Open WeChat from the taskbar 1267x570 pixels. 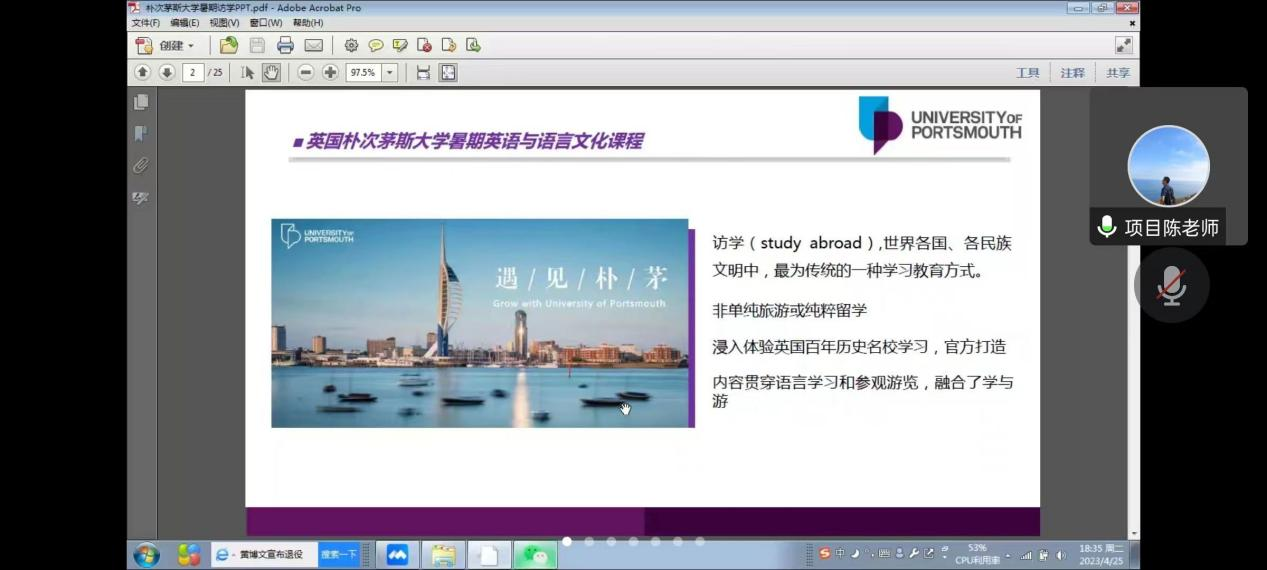[534, 555]
